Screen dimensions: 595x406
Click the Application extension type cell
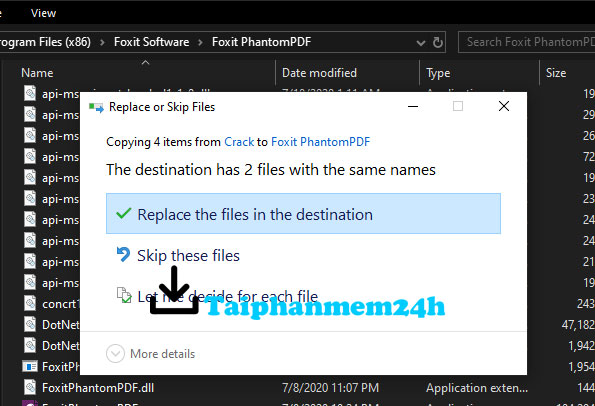click(x=477, y=388)
